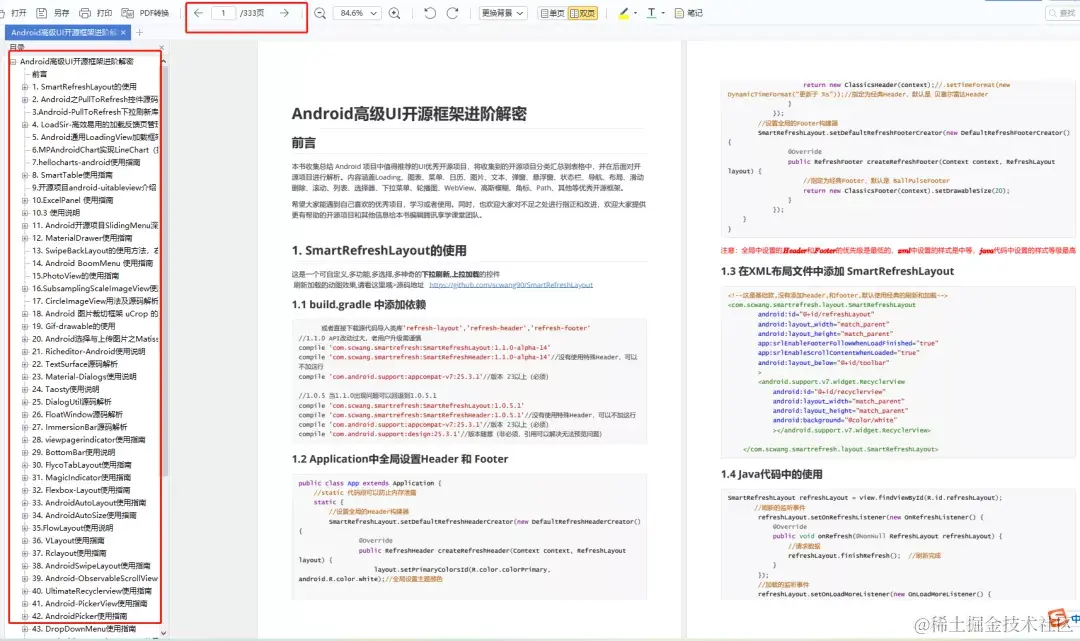Open a PDF file via the 打开 icon
1080x641 pixels.
[x=14, y=13]
